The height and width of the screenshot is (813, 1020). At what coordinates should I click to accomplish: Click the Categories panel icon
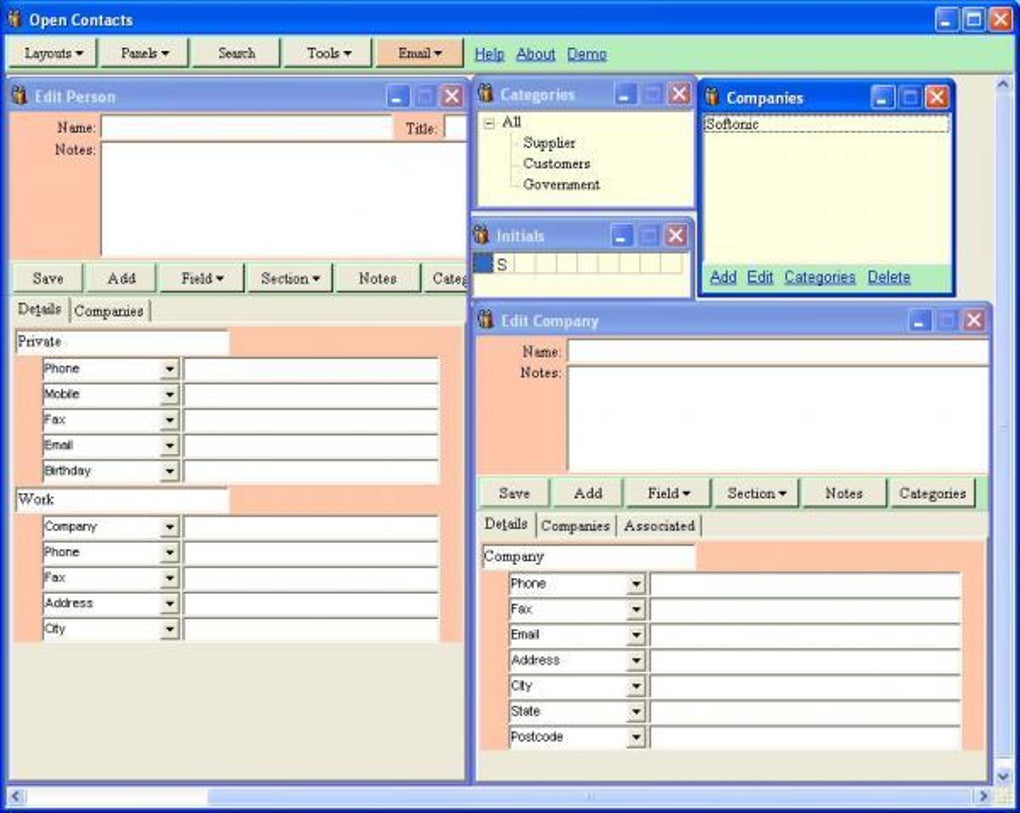[x=485, y=93]
